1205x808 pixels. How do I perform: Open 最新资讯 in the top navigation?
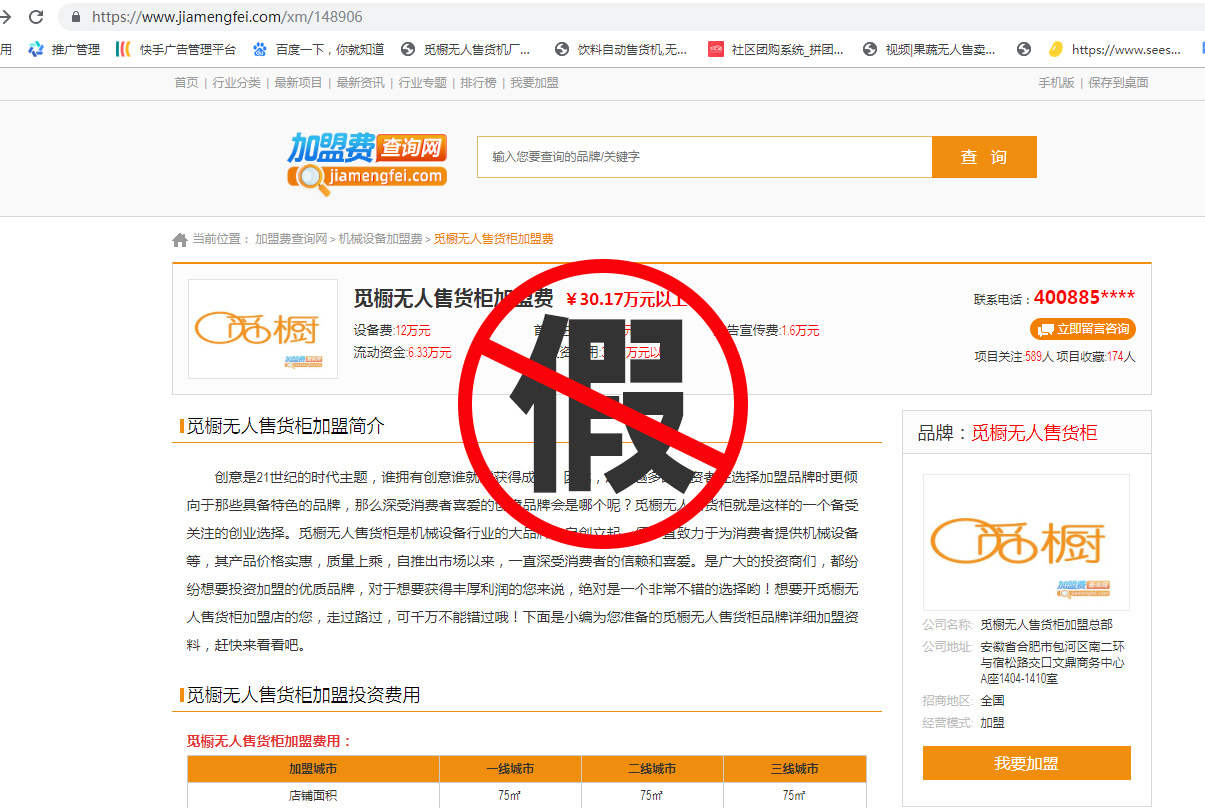[x=360, y=83]
